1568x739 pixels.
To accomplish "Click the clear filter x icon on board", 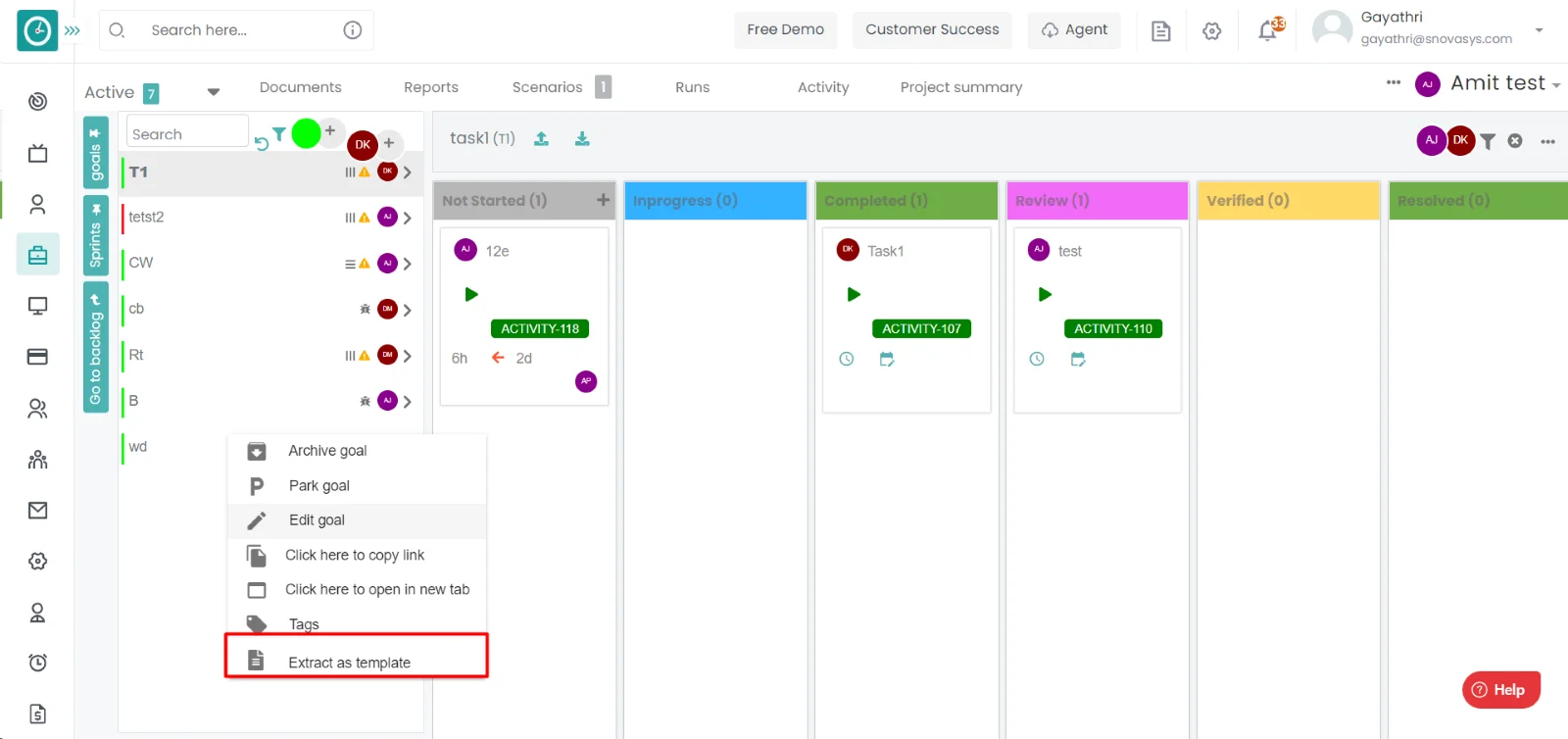I will click(x=1515, y=141).
